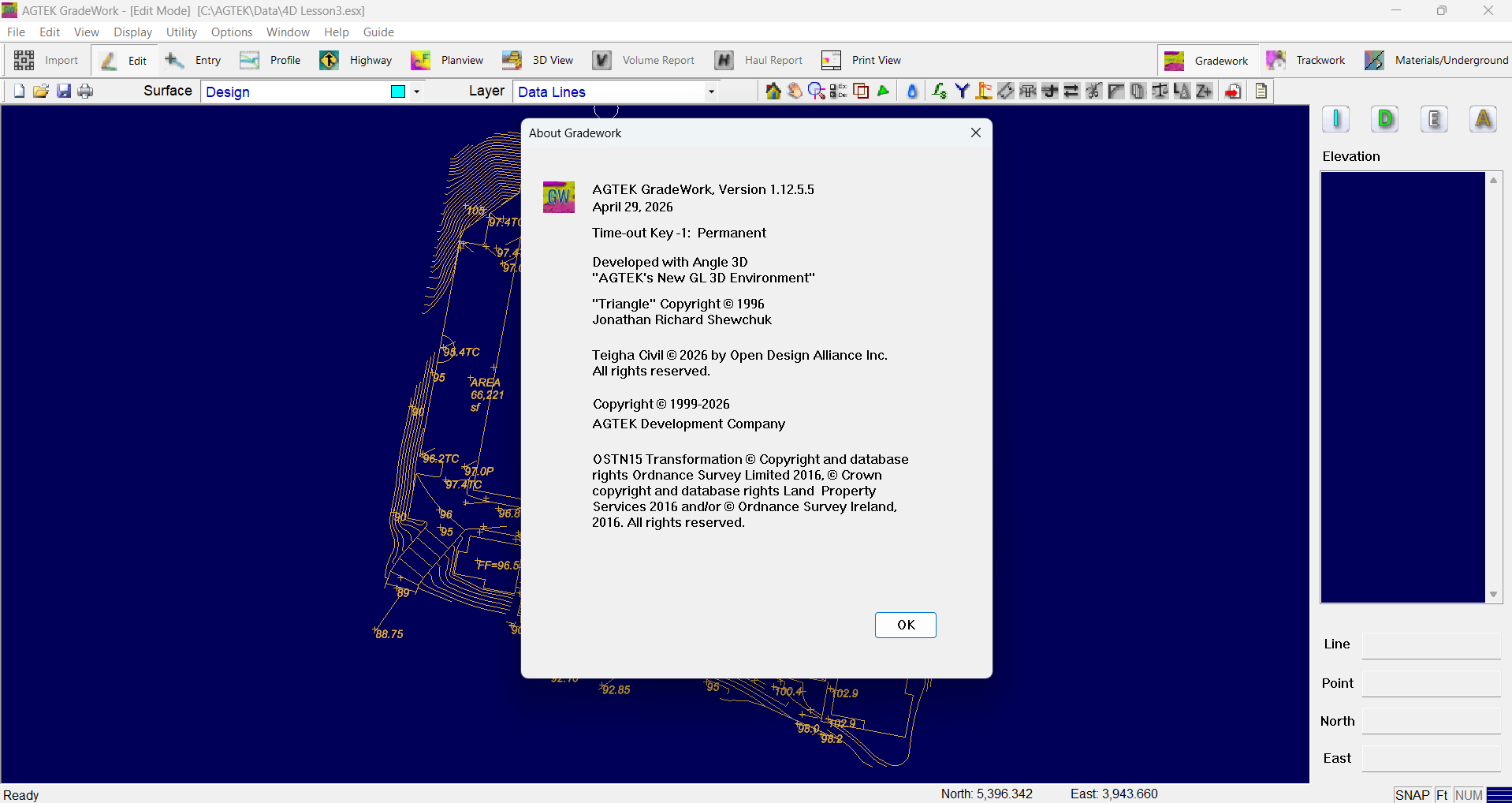
Task: Click Elevation panel scroll up arrow
Action: (x=1493, y=180)
